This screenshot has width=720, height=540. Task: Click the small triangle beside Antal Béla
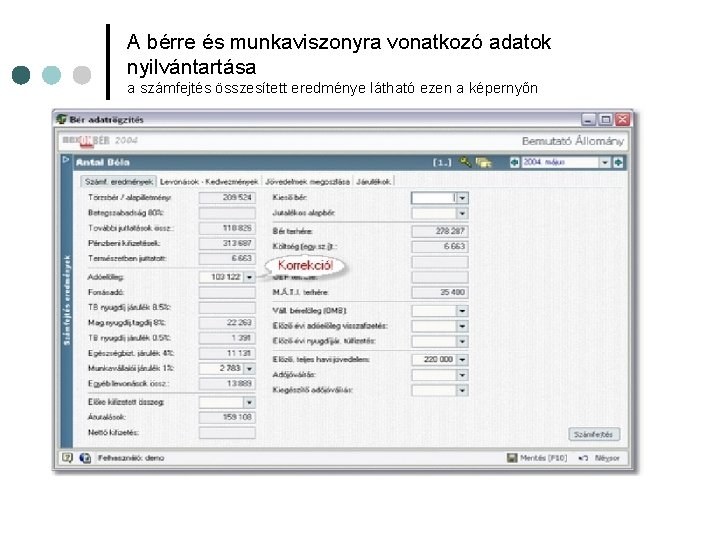click(x=66, y=159)
